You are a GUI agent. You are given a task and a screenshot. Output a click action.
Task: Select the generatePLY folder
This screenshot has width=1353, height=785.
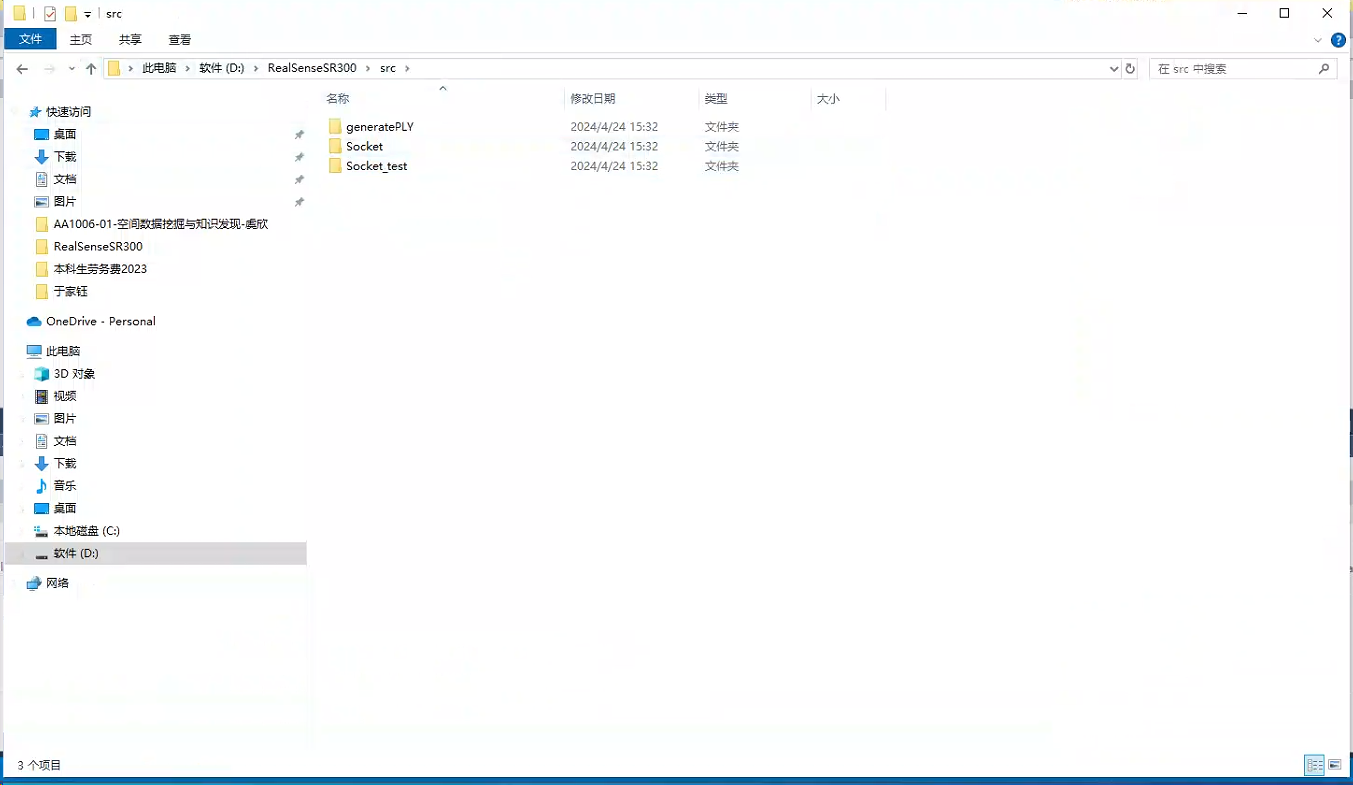pos(379,127)
